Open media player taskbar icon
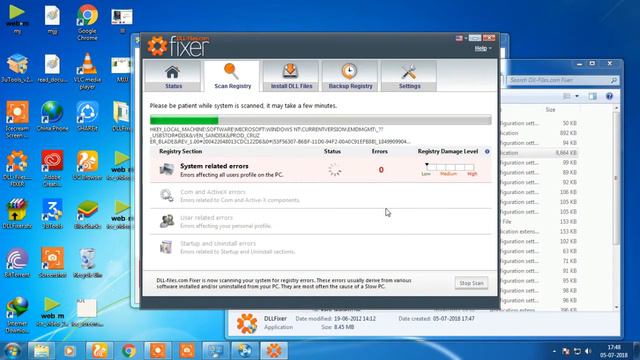The height and width of the screenshot is (360, 640). pyautogui.click(x=70, y=351)
